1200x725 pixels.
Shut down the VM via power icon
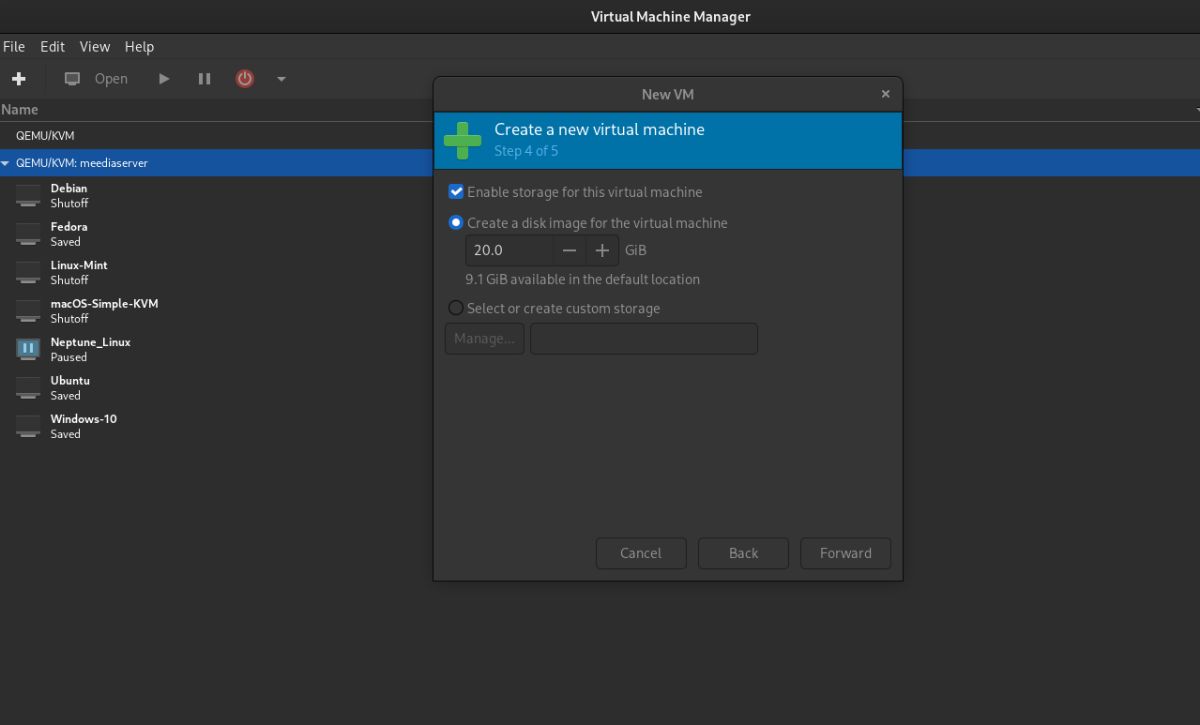tap(244, 78)
